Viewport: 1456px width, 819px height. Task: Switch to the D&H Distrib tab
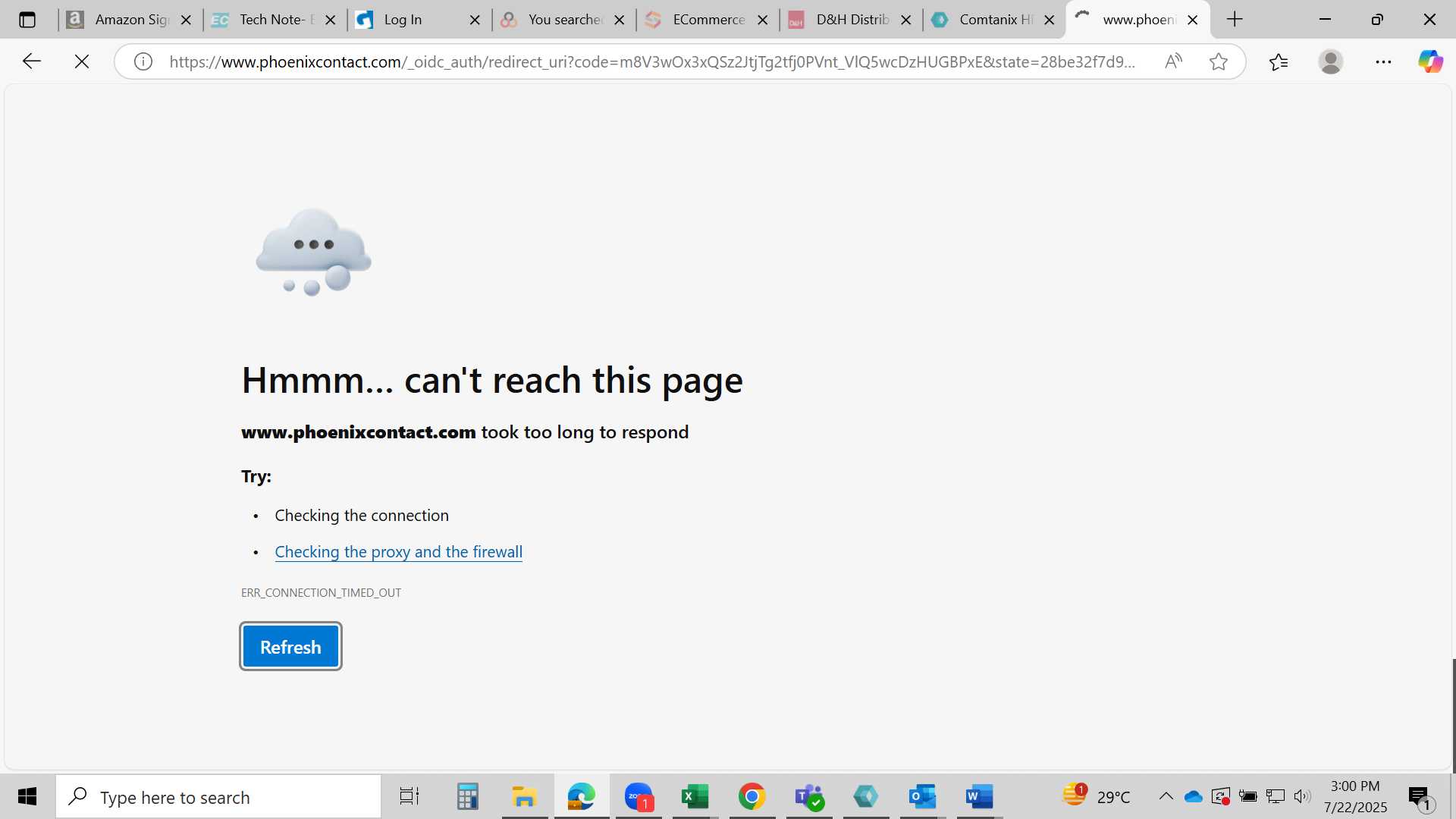pyautogui.click(x=849, y=20)
